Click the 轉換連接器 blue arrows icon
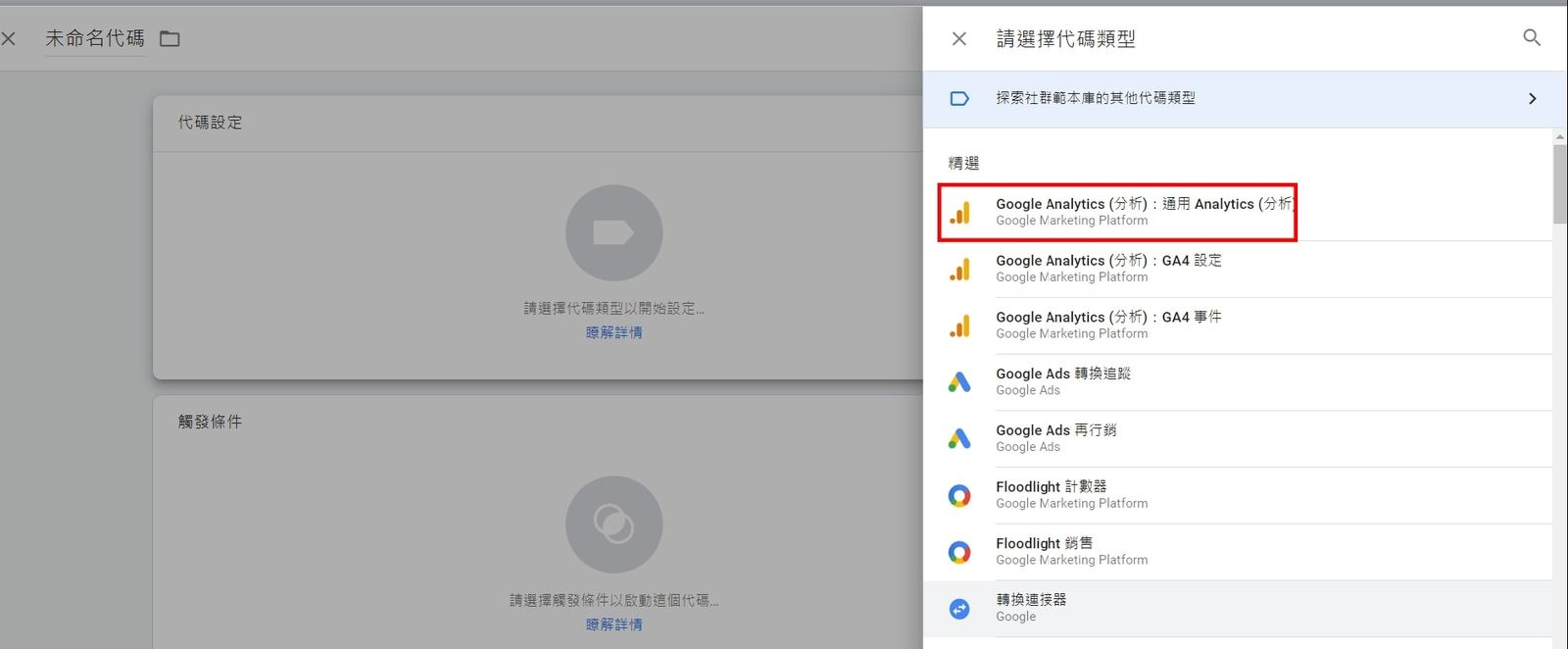Image resolution: width=1568 pixels, height=649 pixels. point(959,609)
